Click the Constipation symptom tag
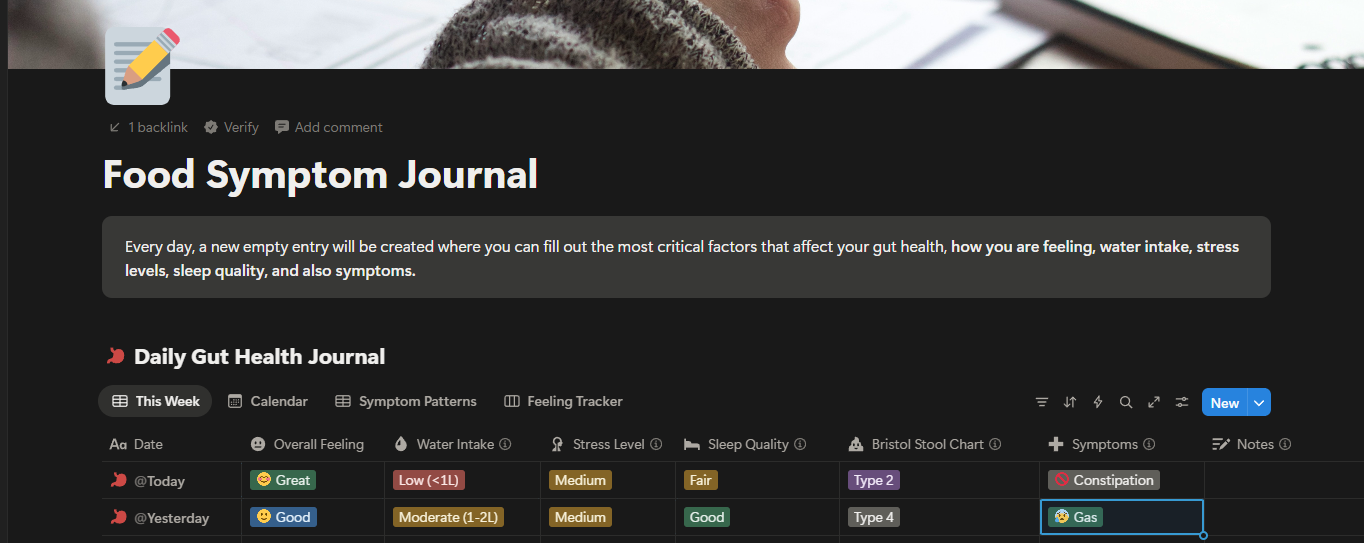Screen dimensions: 1364x543 (x=1104, y=480)
